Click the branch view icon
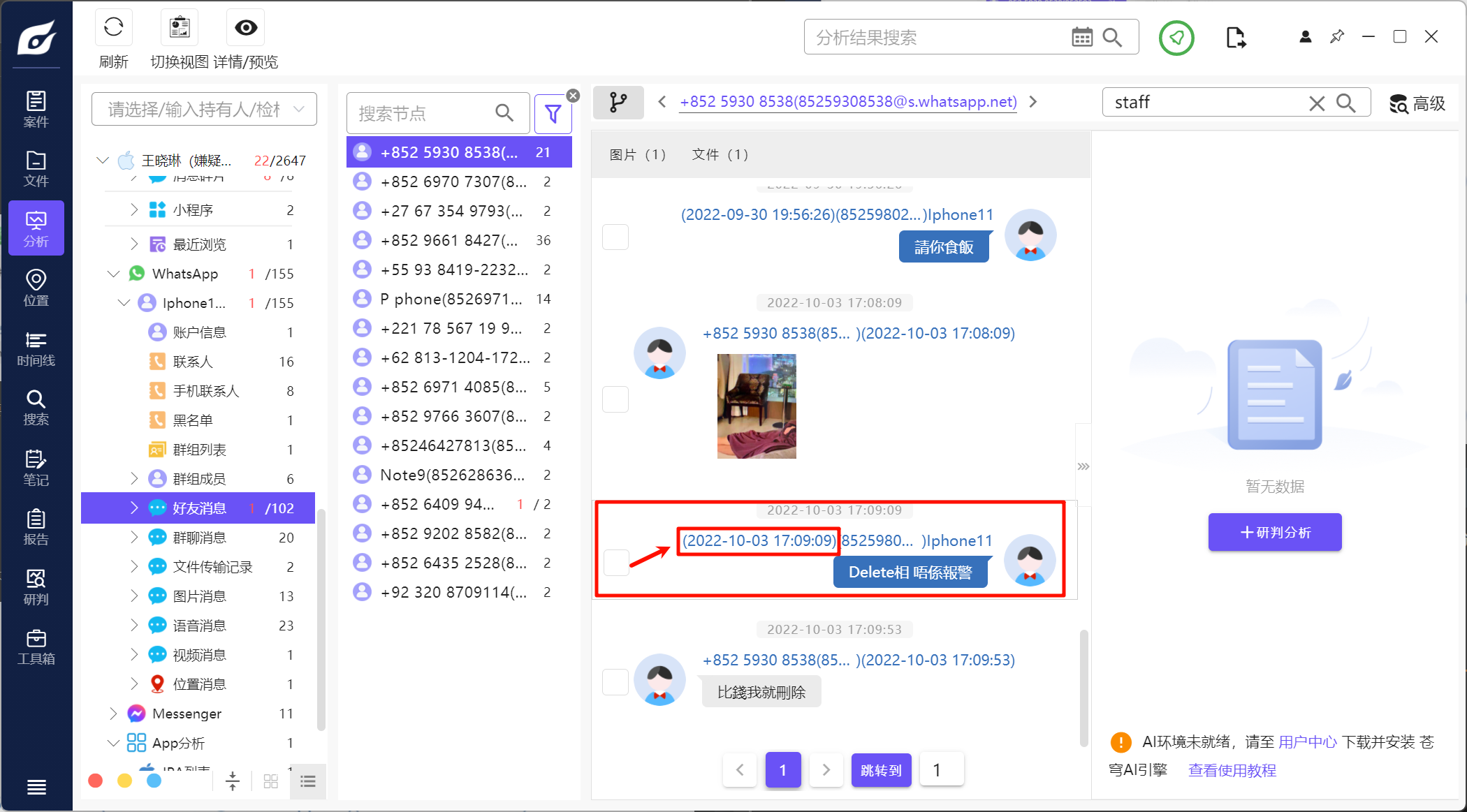Image resolution: width=1467 pixels, height=812 pixels. point(618,103)
